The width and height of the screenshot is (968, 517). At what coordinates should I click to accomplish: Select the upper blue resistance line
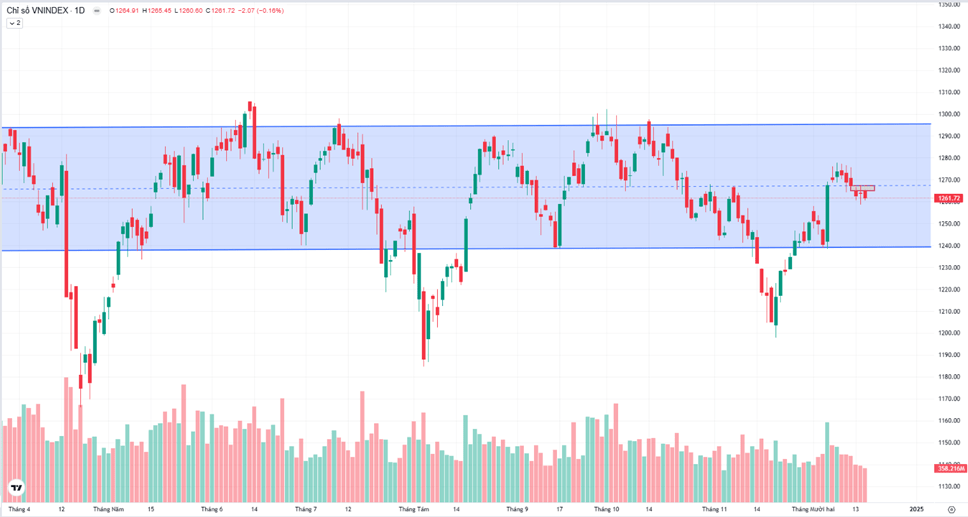450,126
